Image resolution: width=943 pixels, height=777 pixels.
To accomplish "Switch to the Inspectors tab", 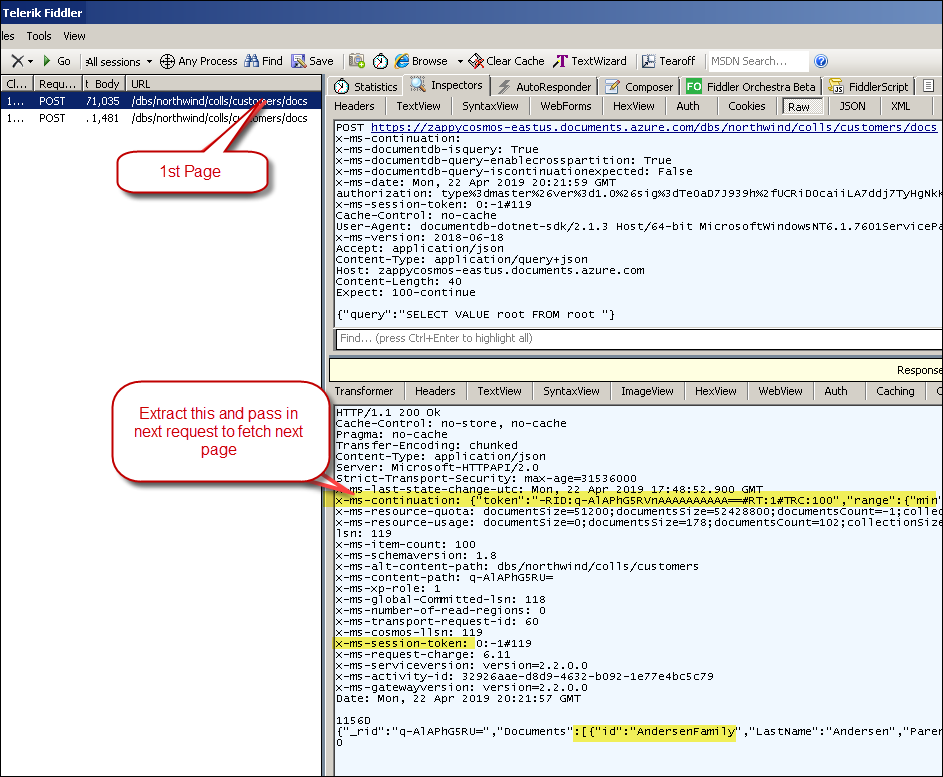I will pyautogui.click(x=447, y=85).
